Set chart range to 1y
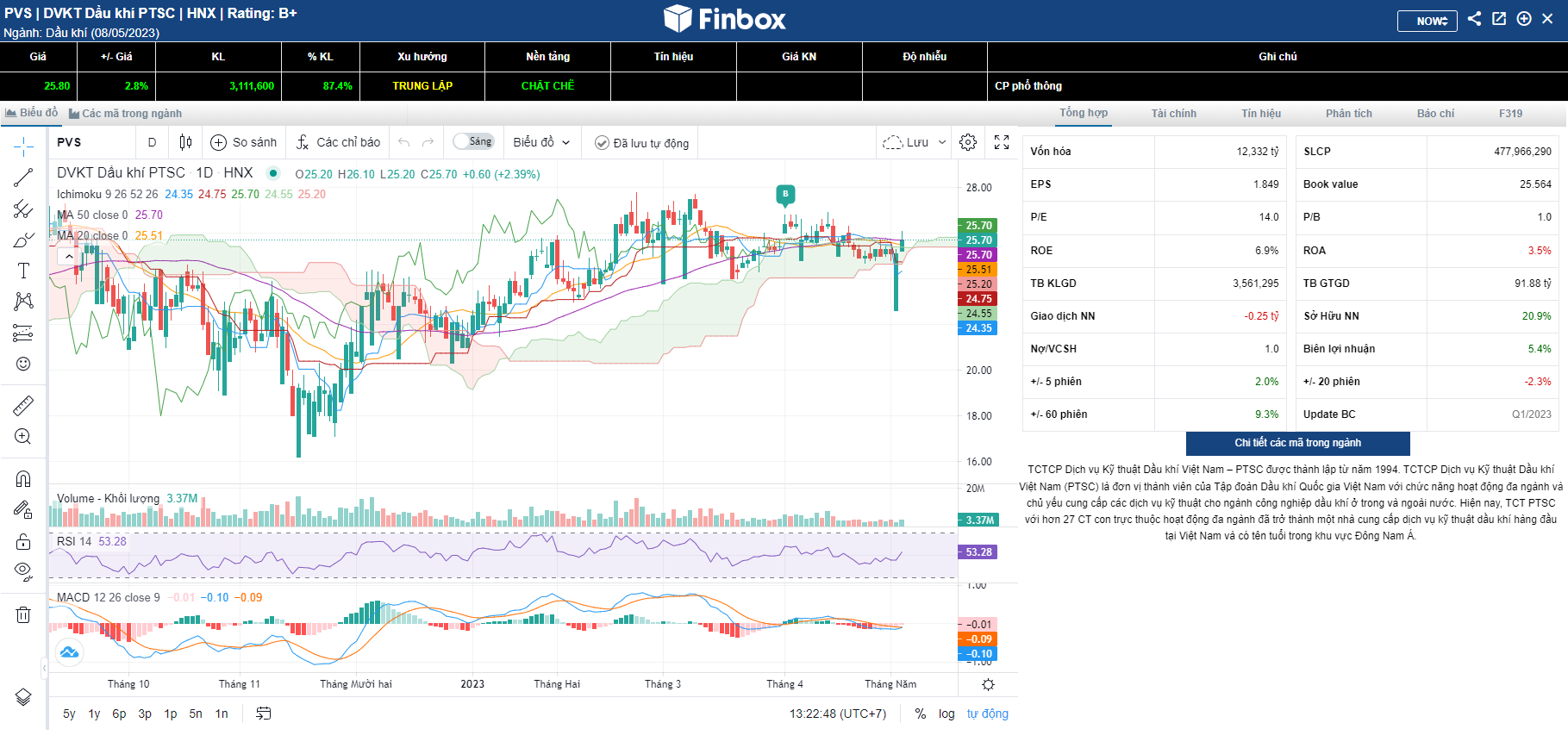This screenshot has height=754, width=1568. 94,713
